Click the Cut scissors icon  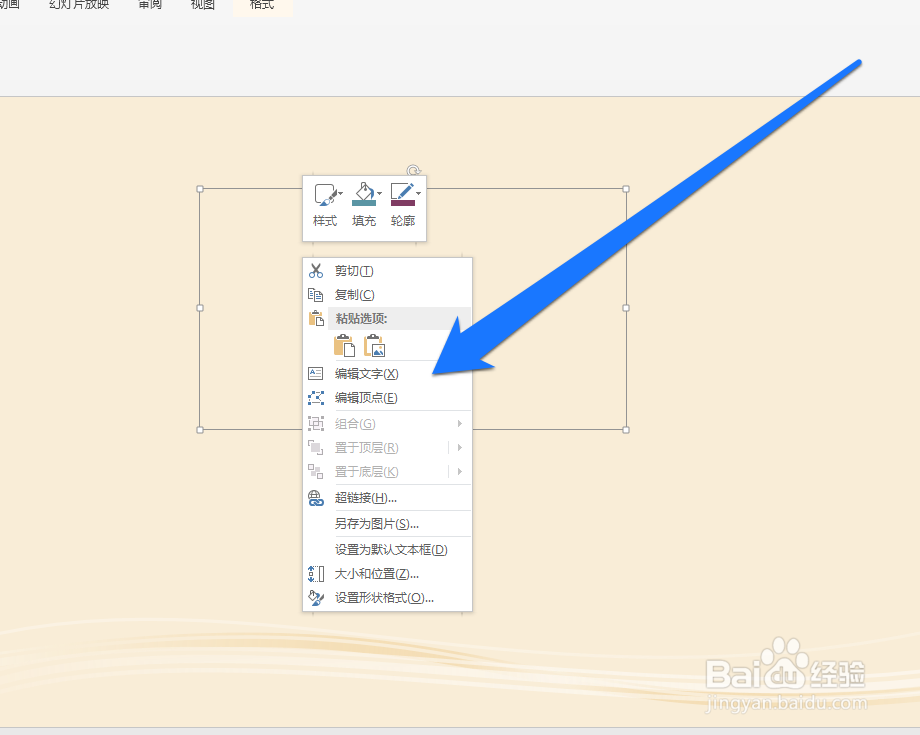(x=316, y=270)
